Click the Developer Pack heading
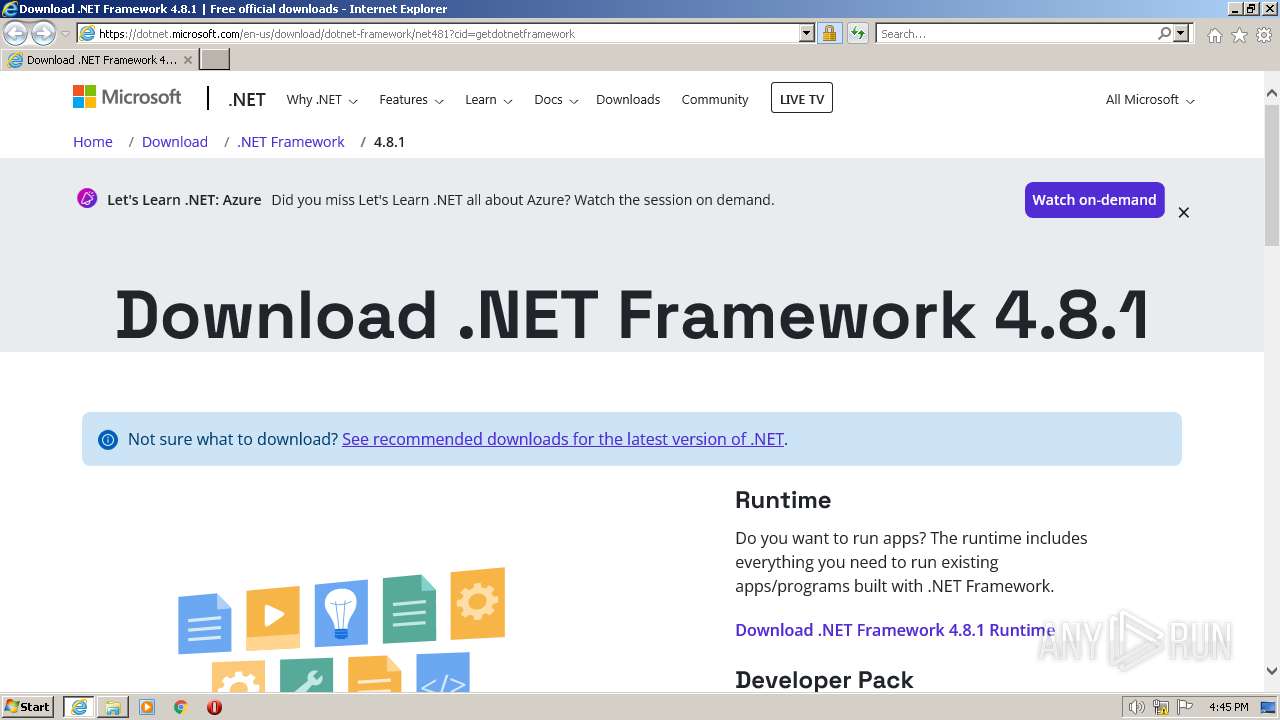Viewport: 1280px width, 720px height. tap(824, 680)
